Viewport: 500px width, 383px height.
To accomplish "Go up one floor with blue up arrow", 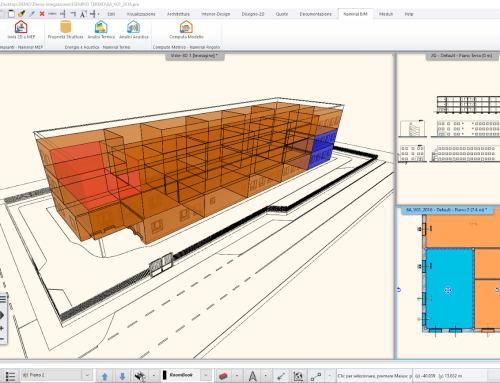I will 105,376.
